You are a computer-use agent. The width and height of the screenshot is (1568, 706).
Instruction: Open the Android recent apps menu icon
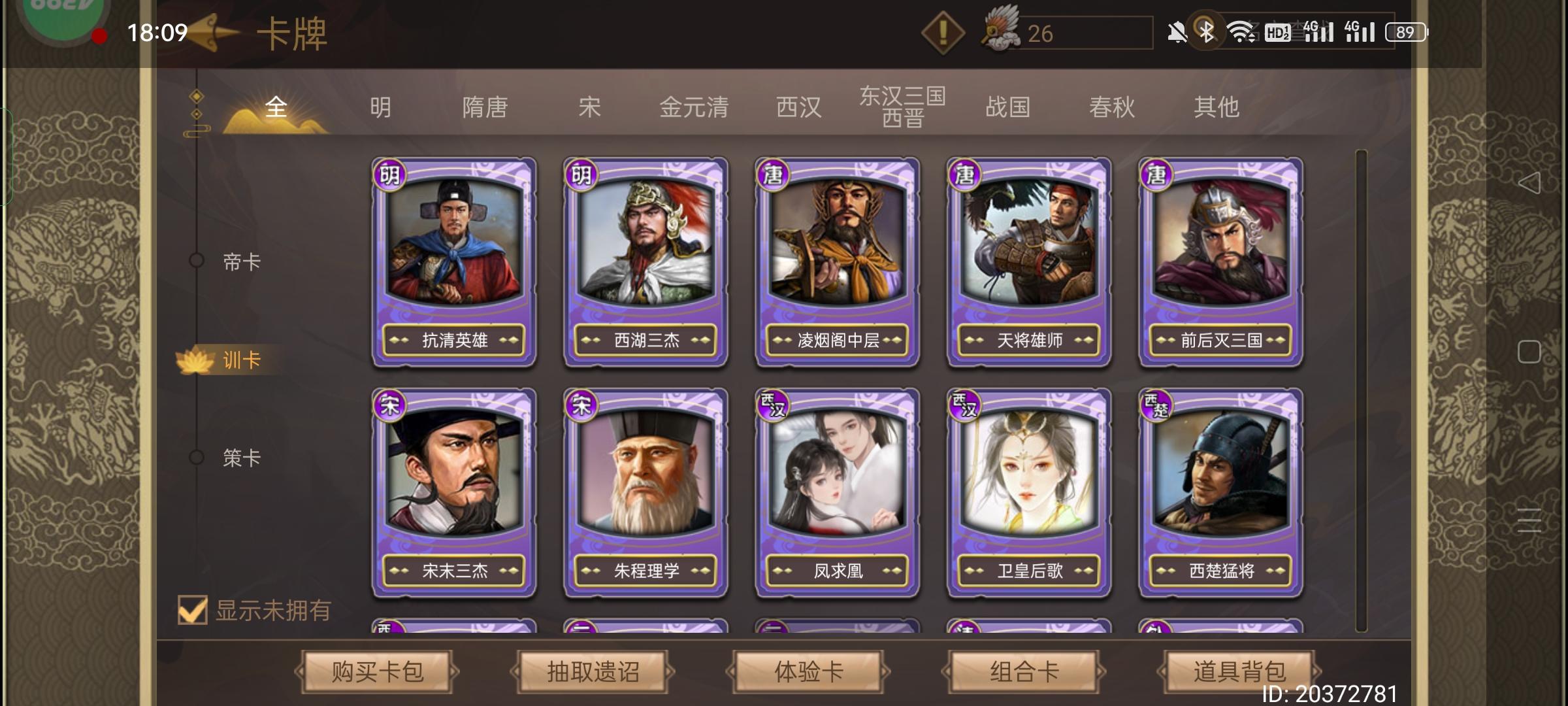tap(1529, 520)
